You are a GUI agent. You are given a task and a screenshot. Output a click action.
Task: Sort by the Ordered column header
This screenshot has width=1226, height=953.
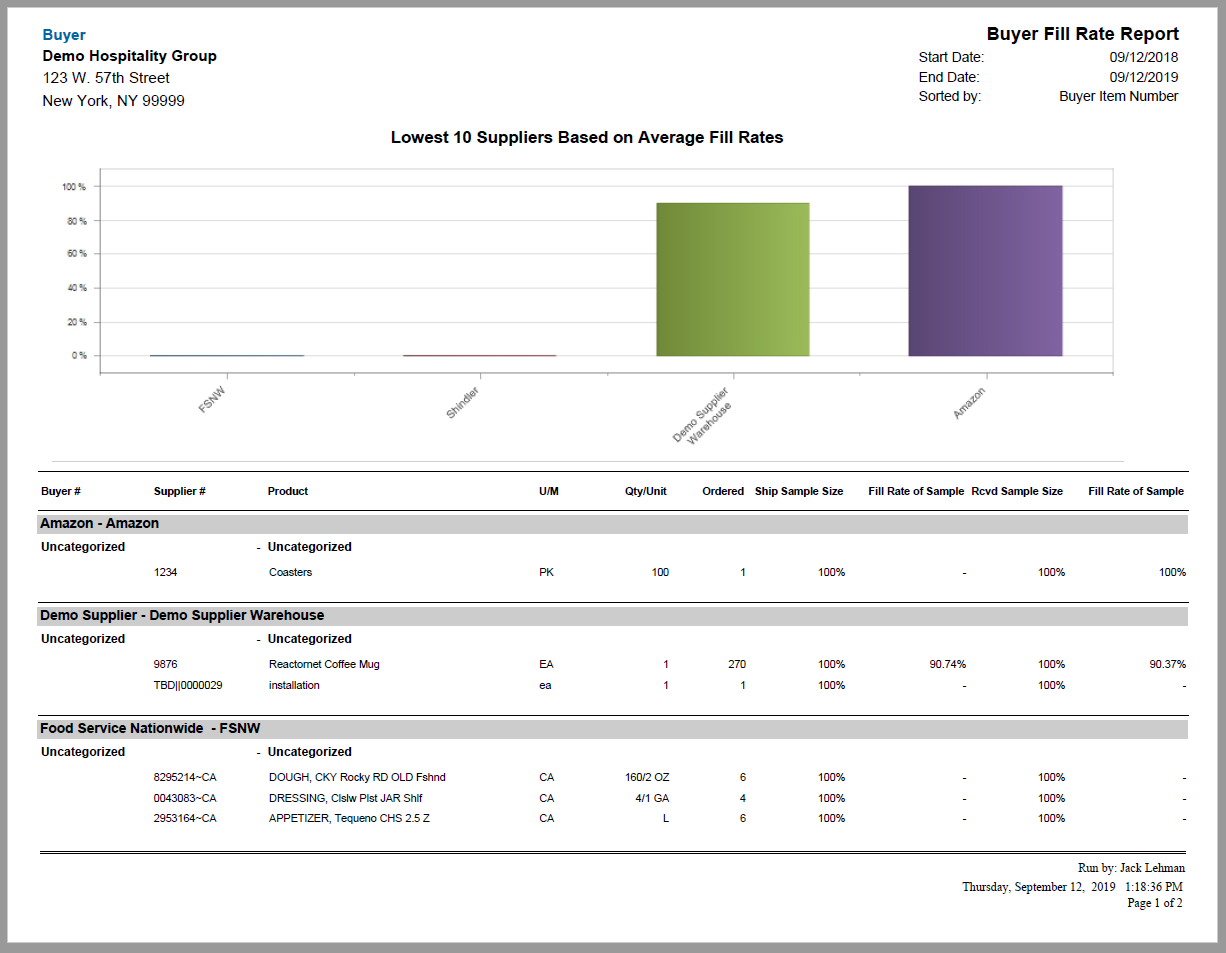(723, 491)
